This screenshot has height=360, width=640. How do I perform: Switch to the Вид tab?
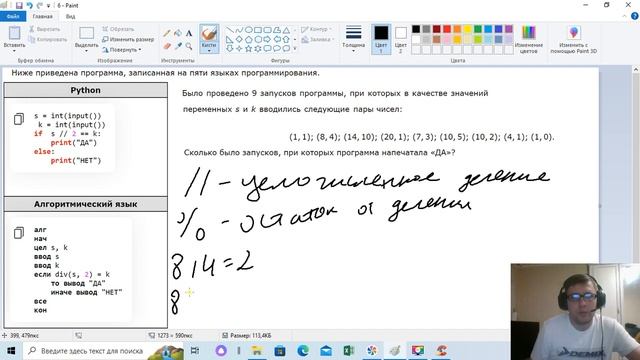tap(70, 16)
